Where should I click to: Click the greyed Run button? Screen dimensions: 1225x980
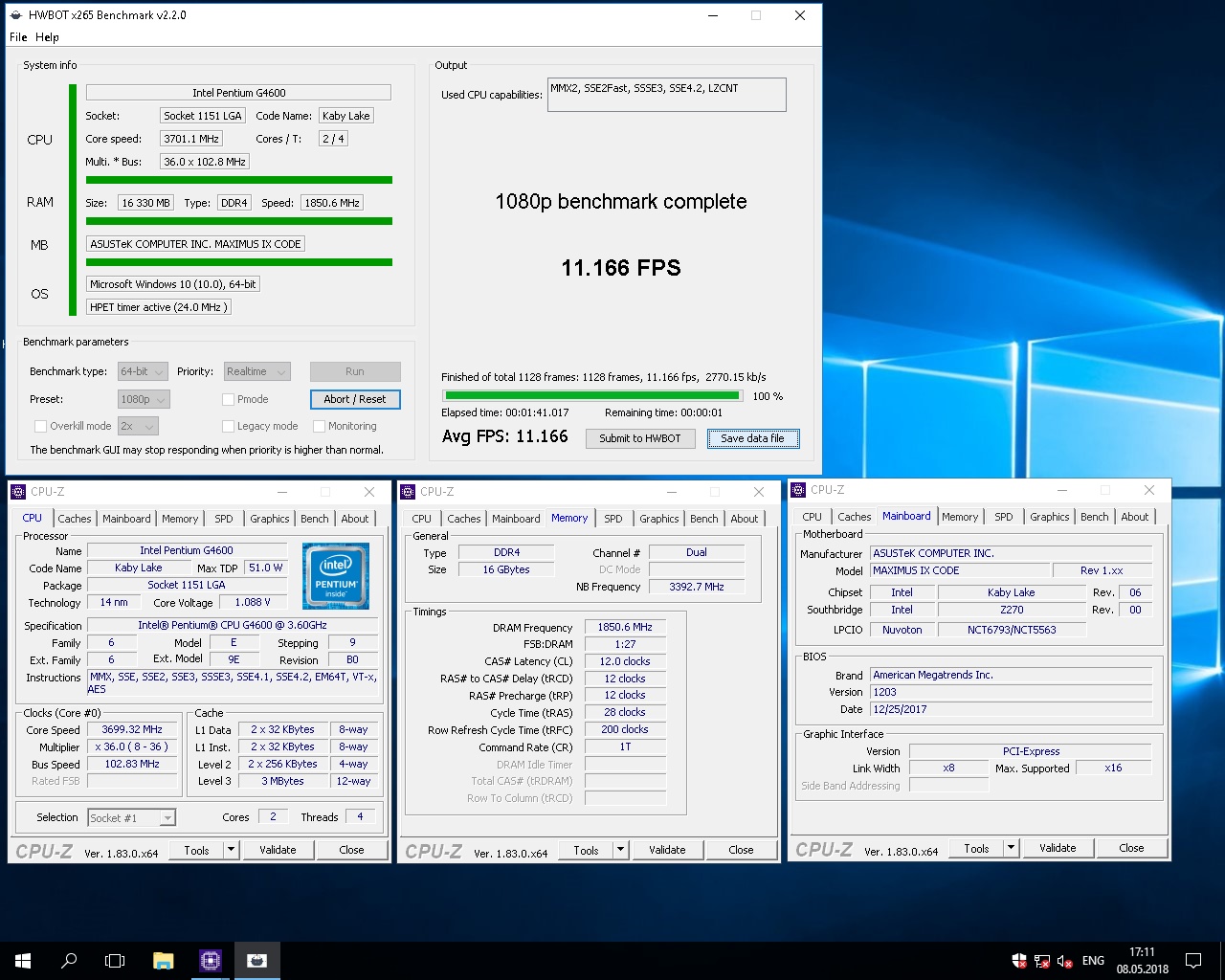(355, 371)
